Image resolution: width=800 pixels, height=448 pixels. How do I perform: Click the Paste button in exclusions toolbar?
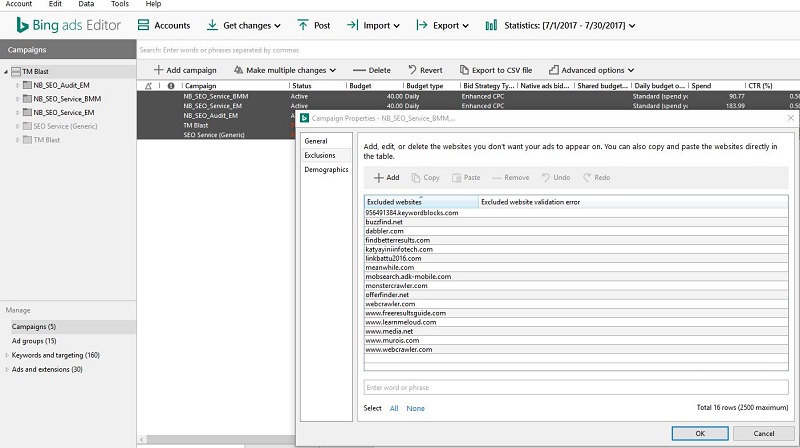pos(466,178)
